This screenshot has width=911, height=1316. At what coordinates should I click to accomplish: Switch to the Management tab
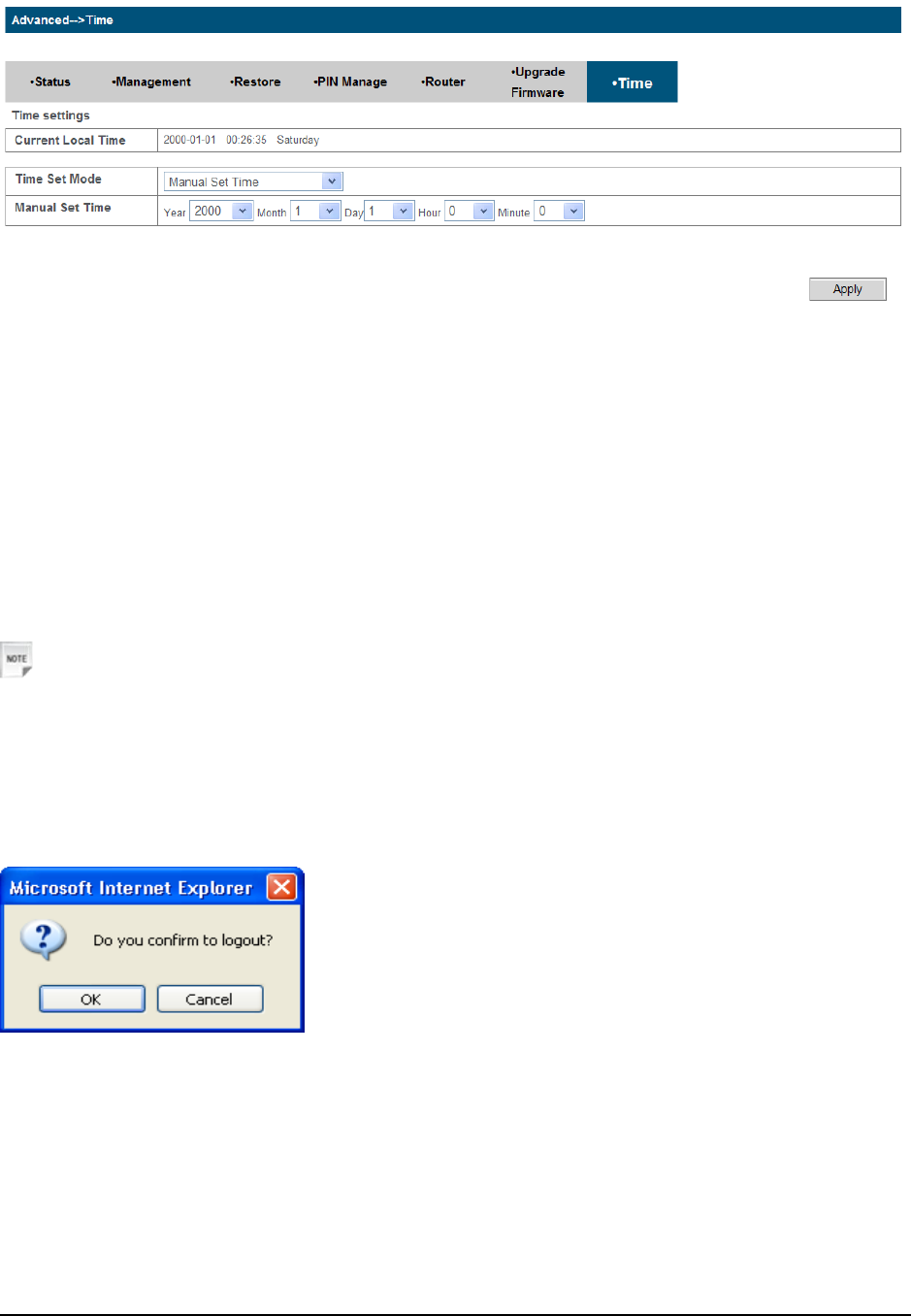click(151, 82)
